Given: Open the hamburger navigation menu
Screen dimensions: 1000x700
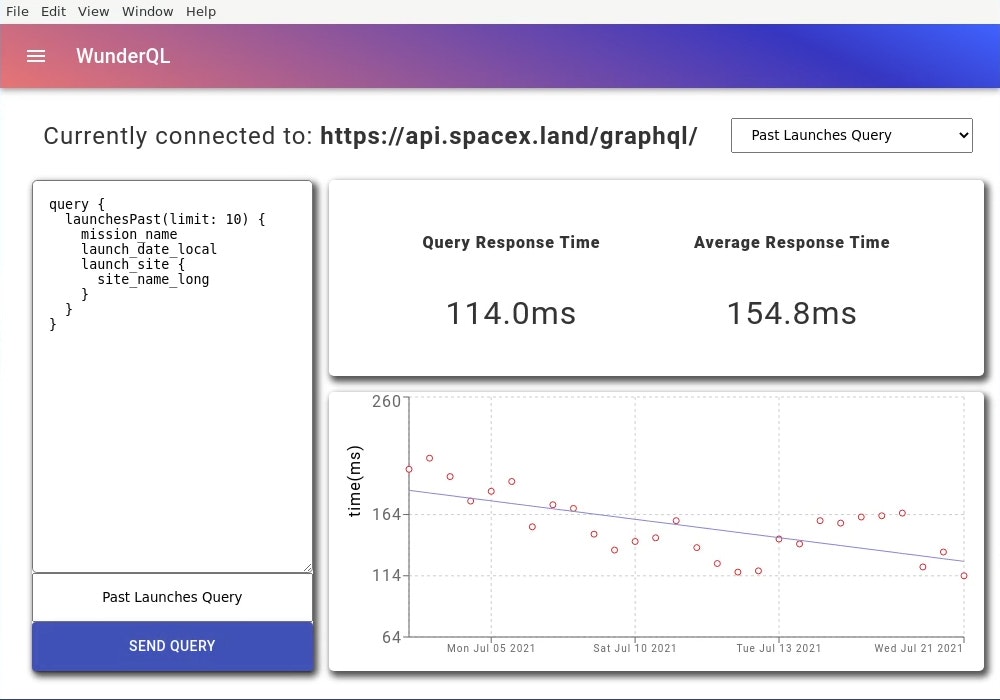Looking at the screenshot, I should [x=36, y=56].
